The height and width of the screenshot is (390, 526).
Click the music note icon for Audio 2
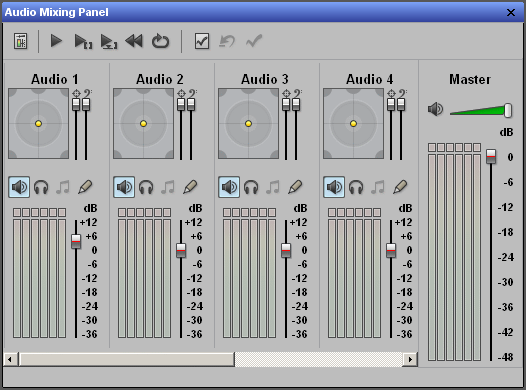(168, 187)
